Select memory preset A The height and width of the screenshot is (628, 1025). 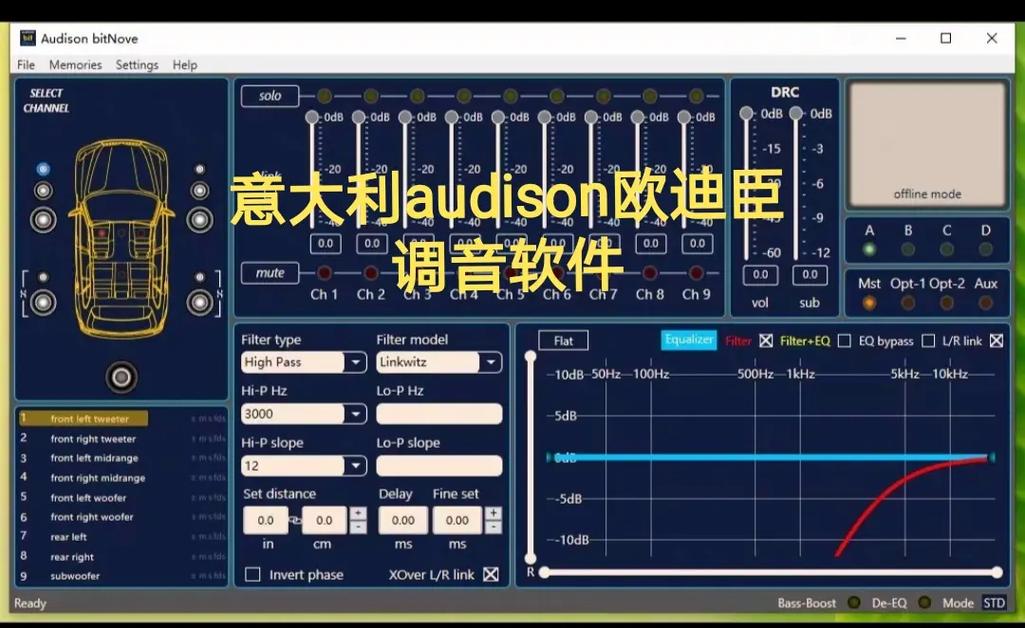pyautogui.click(x=869, y=249)
